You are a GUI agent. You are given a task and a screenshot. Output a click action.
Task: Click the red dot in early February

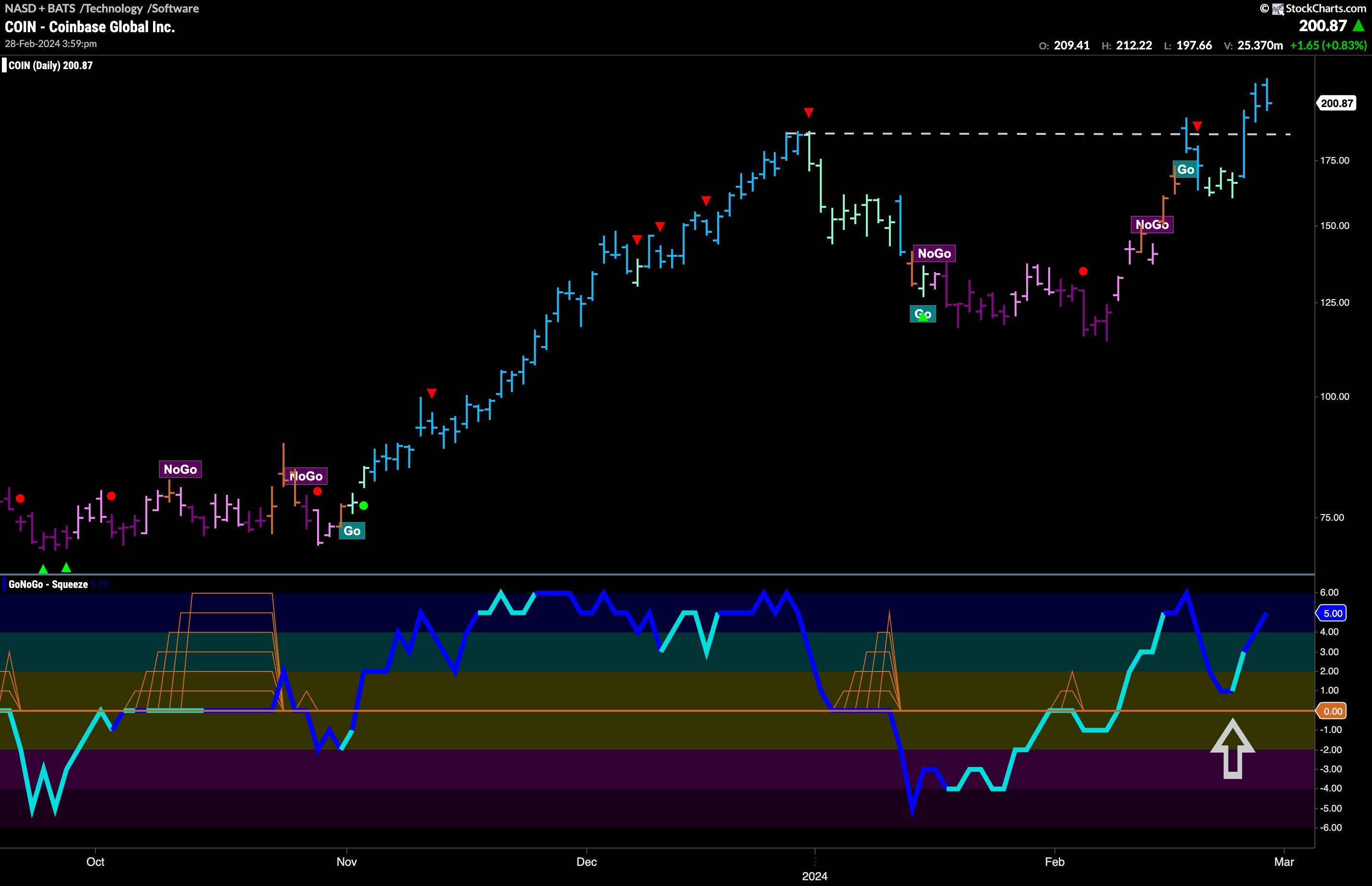(x=1083, y=271)
